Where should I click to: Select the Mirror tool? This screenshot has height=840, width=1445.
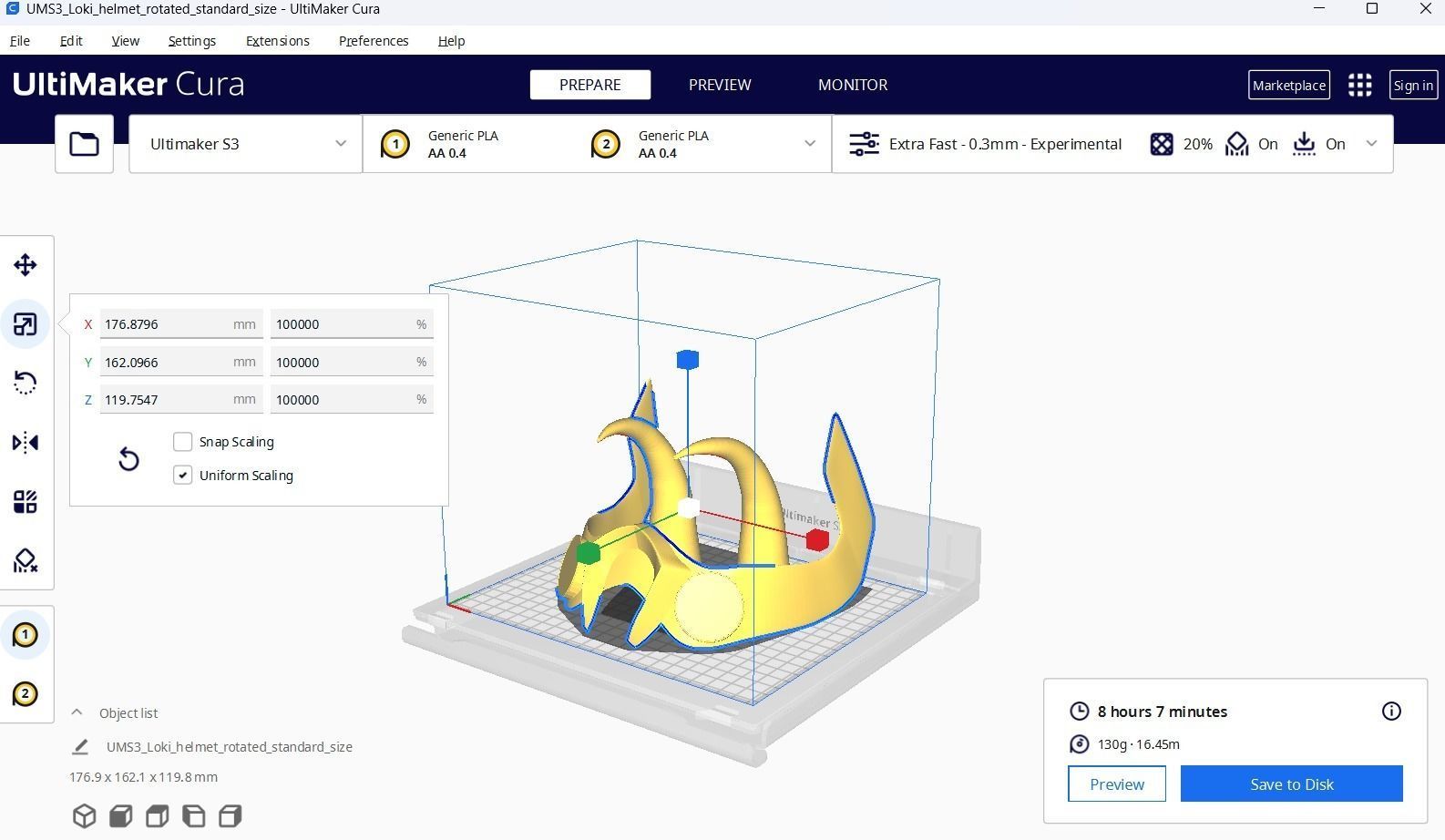[26, 443]
